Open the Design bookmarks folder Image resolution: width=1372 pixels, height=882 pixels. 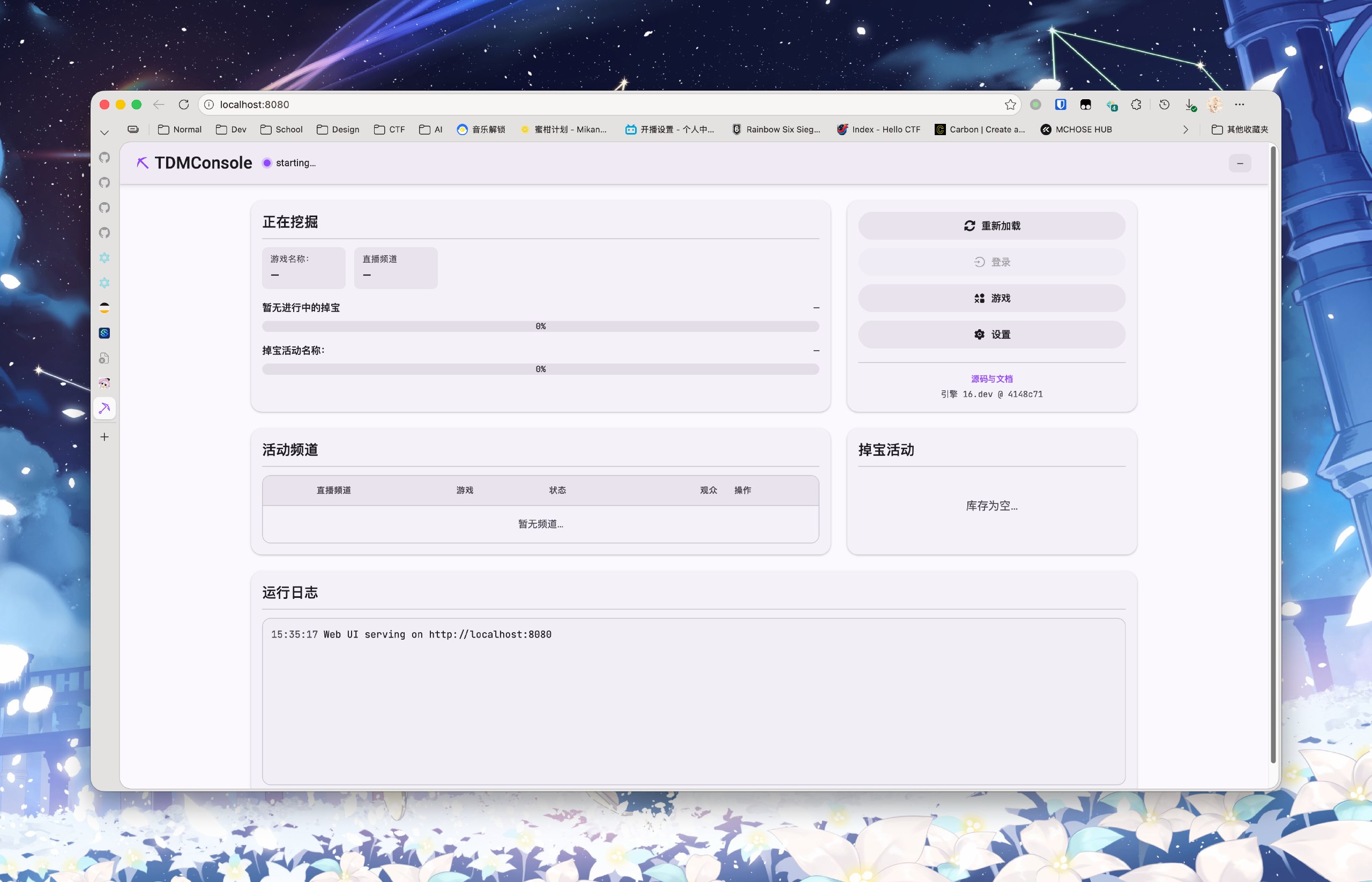pyautogui.click(x=338, y=129)
